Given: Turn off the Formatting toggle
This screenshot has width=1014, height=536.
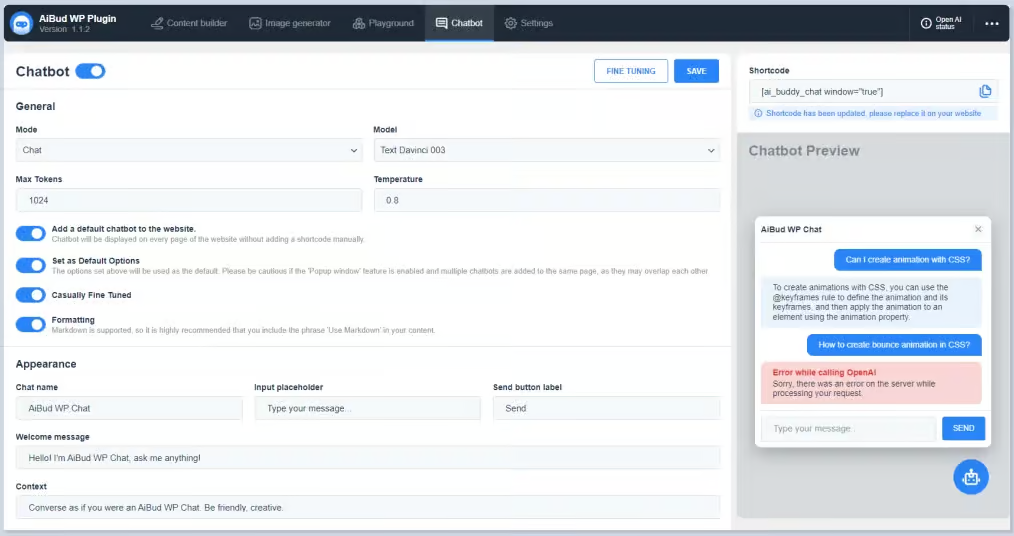Looking at the screenshot, I should 31,324.
